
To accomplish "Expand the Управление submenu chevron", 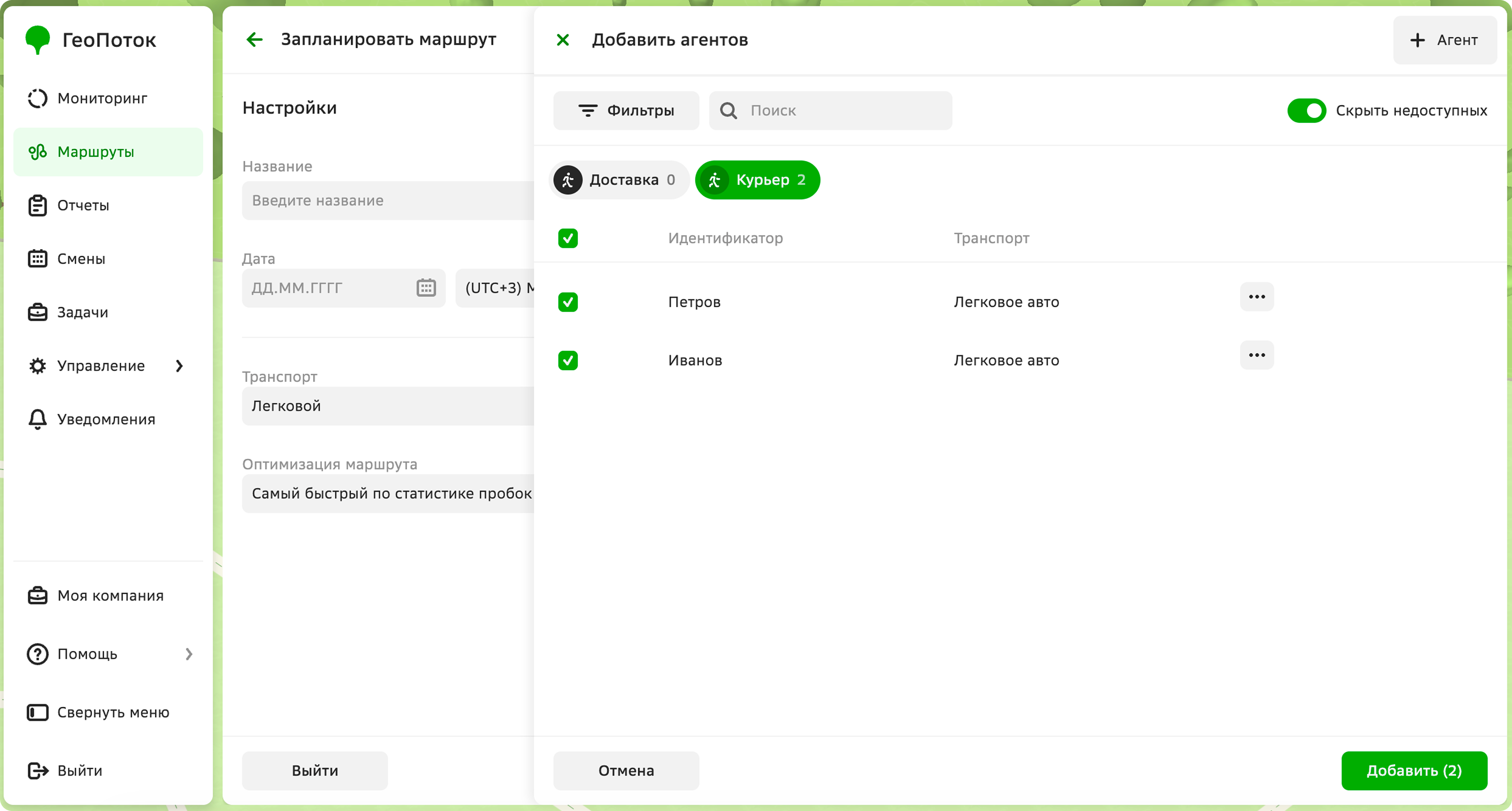I will click(179, 366).
